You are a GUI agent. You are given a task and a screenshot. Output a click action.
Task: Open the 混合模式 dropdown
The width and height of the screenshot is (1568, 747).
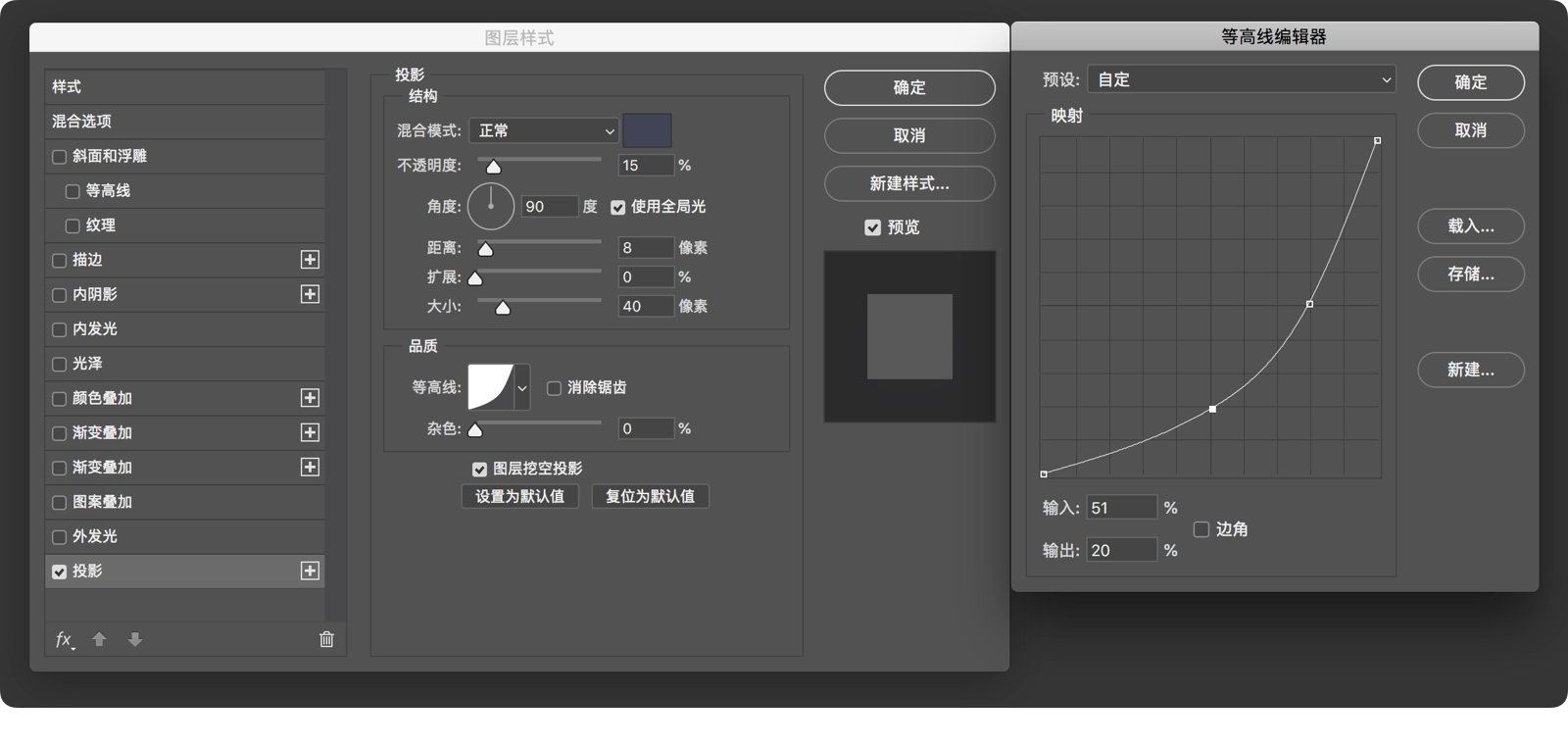pyautogui.click(x=544, y=130)
